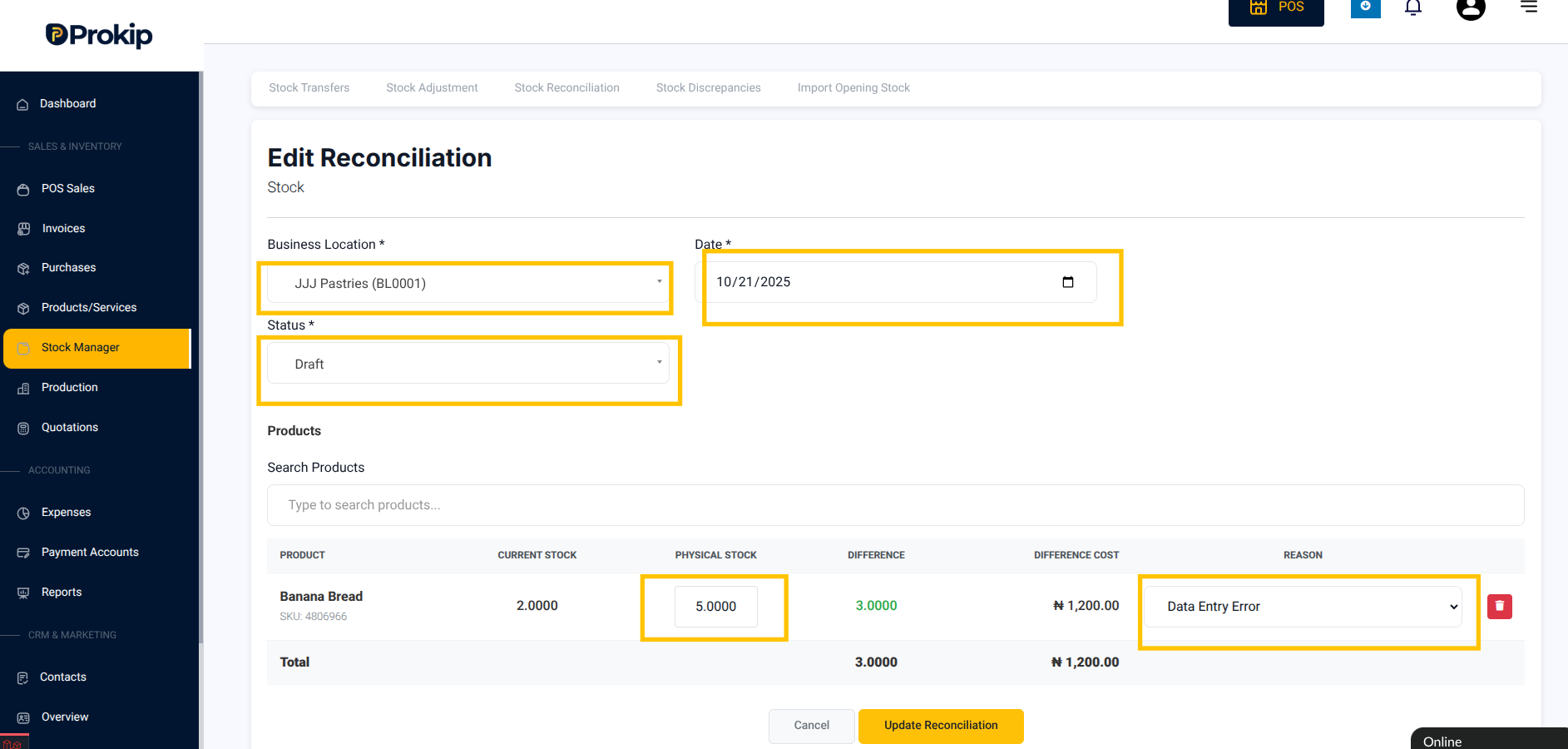Toggle the hamburger menu icon
The image size is (1568, 749).
[1529, 7]
